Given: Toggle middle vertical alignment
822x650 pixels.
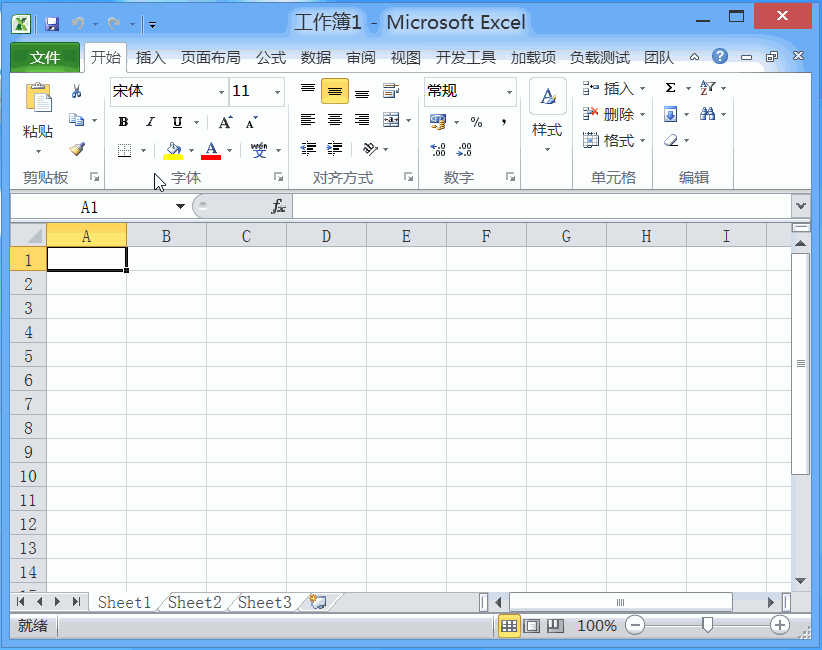Looking at the screenshot, I should (334, 91).
